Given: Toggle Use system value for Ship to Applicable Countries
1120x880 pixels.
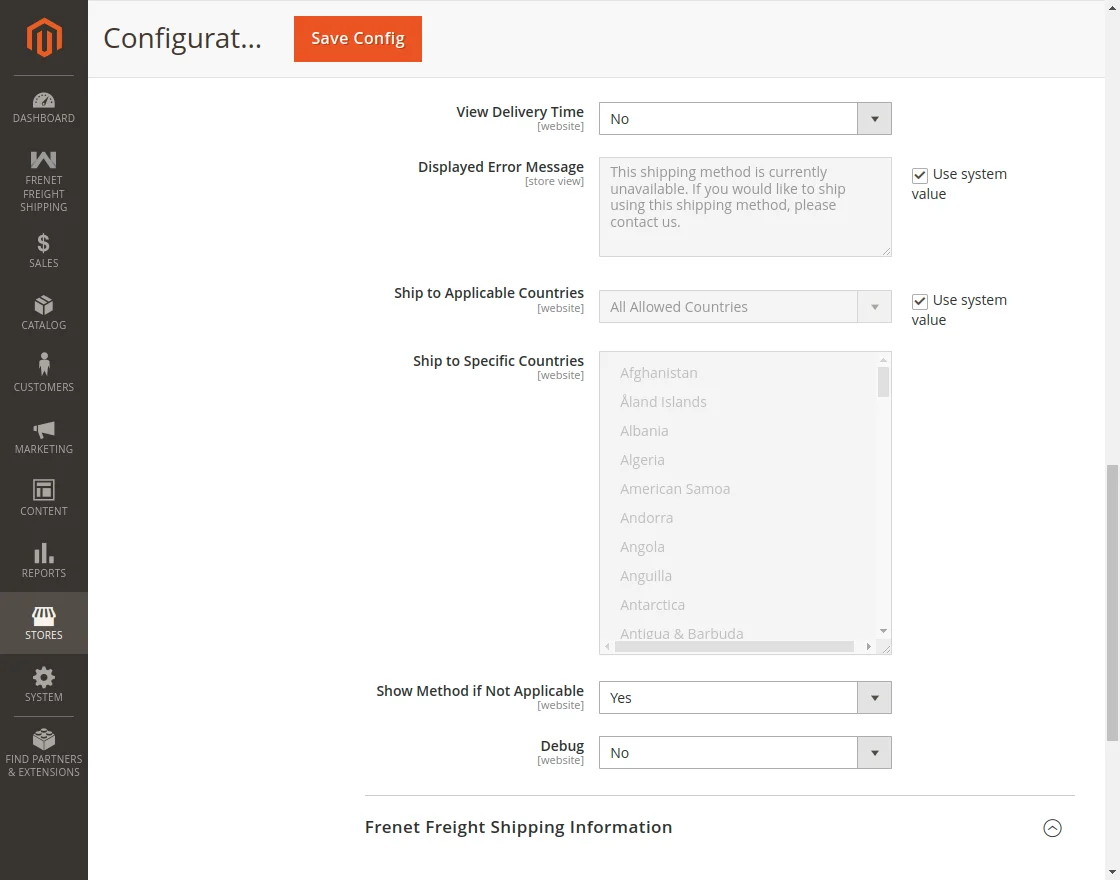Looking at the screenshot, I should (919, 300).
